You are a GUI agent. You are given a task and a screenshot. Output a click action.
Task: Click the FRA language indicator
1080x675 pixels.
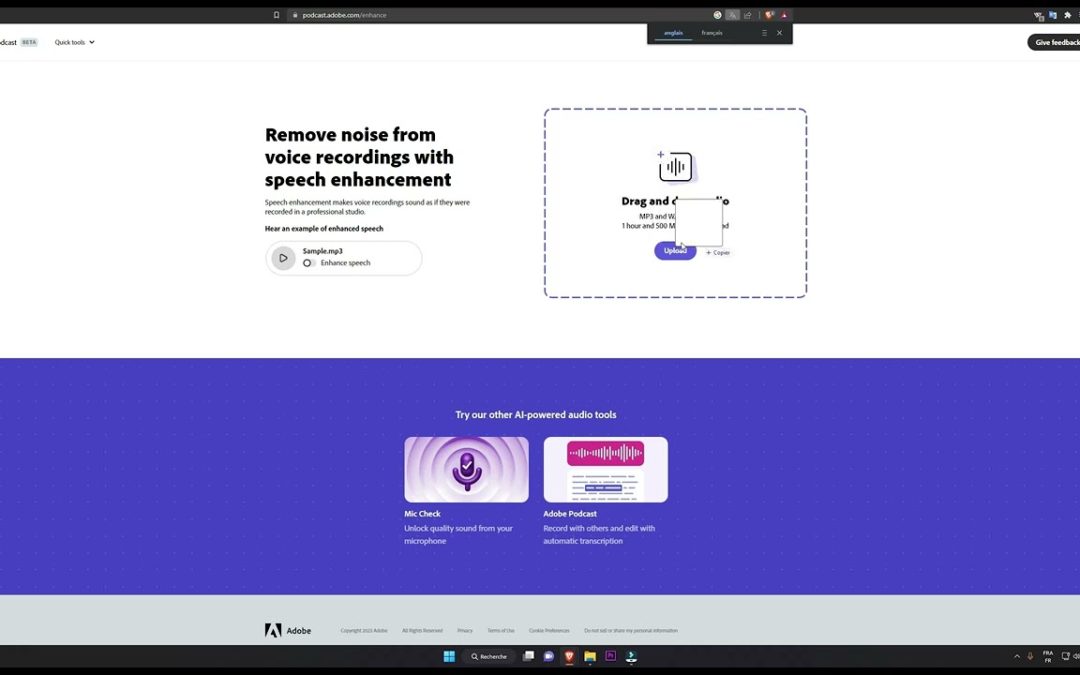click(x=1048, y=656)
